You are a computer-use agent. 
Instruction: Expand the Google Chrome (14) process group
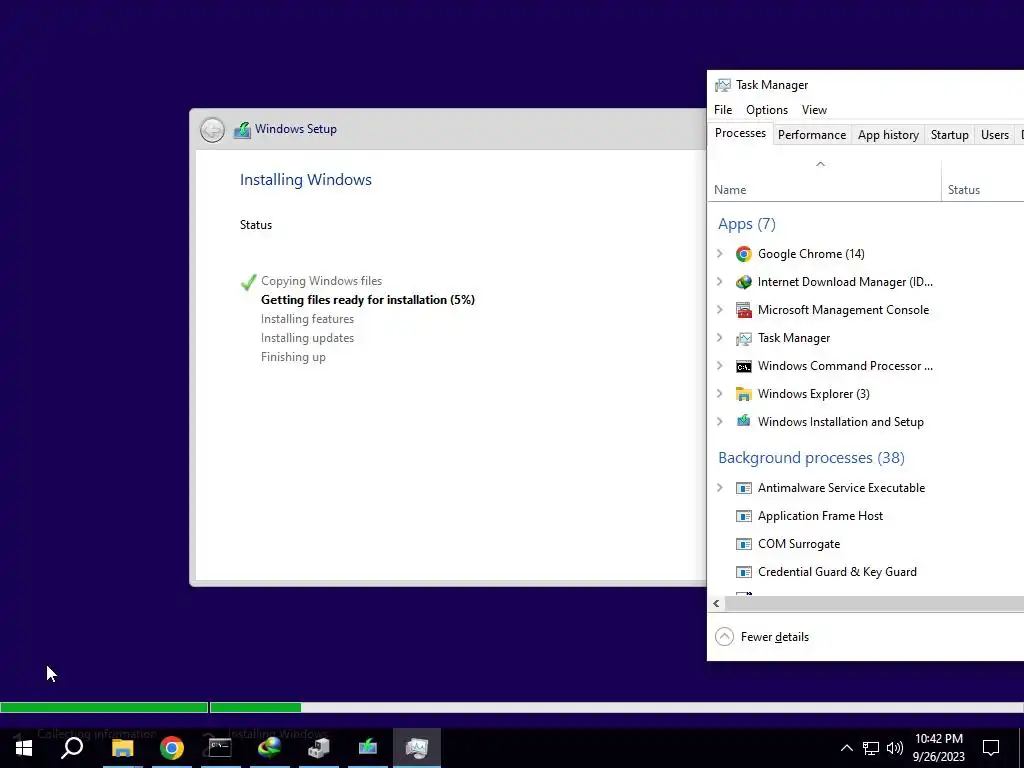coord(720,253)
